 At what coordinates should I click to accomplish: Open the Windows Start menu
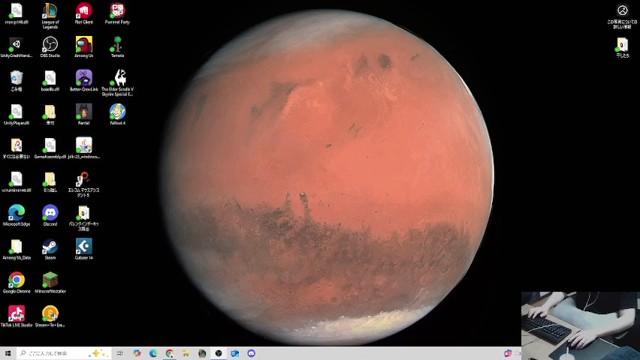pyautogui.click(x=8, y=353)
